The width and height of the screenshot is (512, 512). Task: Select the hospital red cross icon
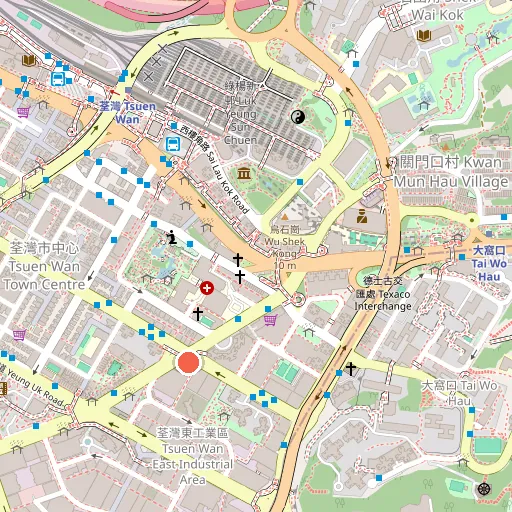pyautogui.click(x=207, y=288)
